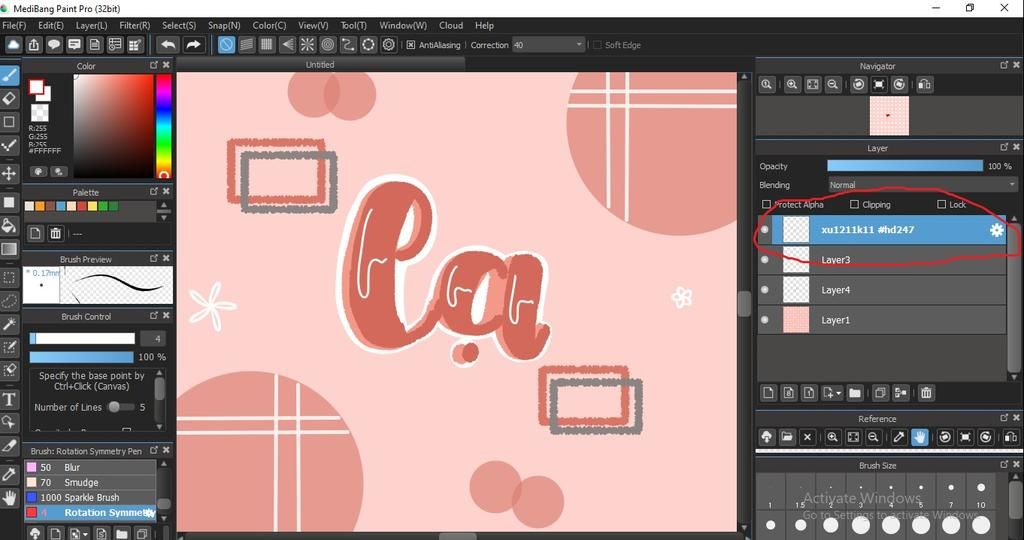The image size is (1024, 540).
Task: Zoom out within the Navigator panel
Action: (x=833, y=84)
